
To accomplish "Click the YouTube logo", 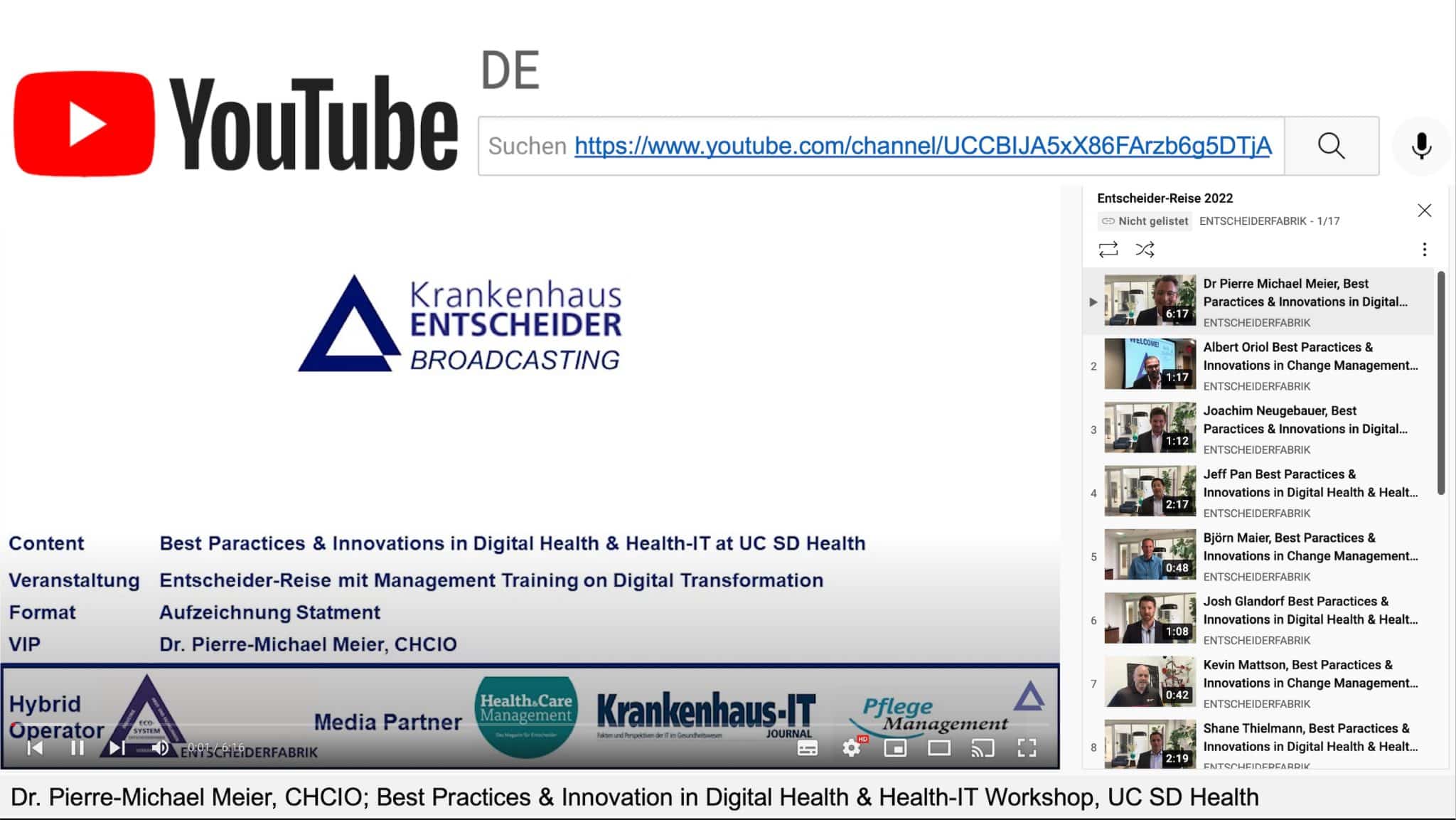I will (x=235, y=124).
